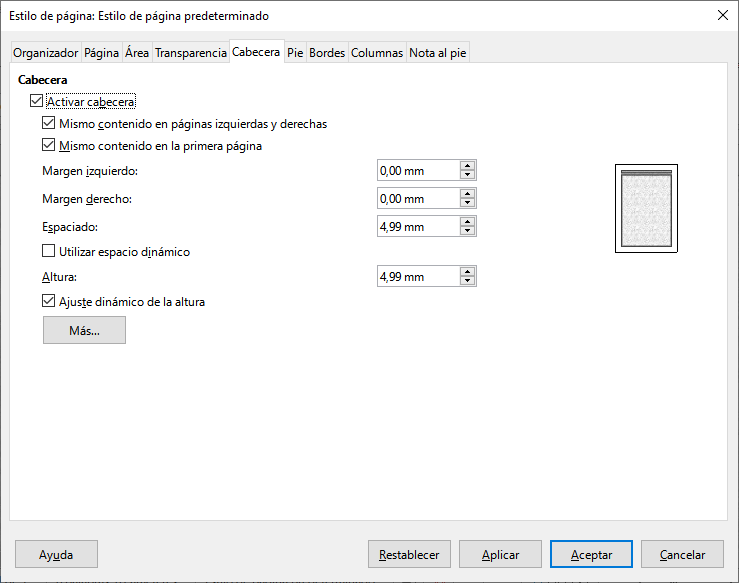Click the page preview thumbnail
This screenshot has width=739, height=583.
pyautogui.click(x=646, y=209)
